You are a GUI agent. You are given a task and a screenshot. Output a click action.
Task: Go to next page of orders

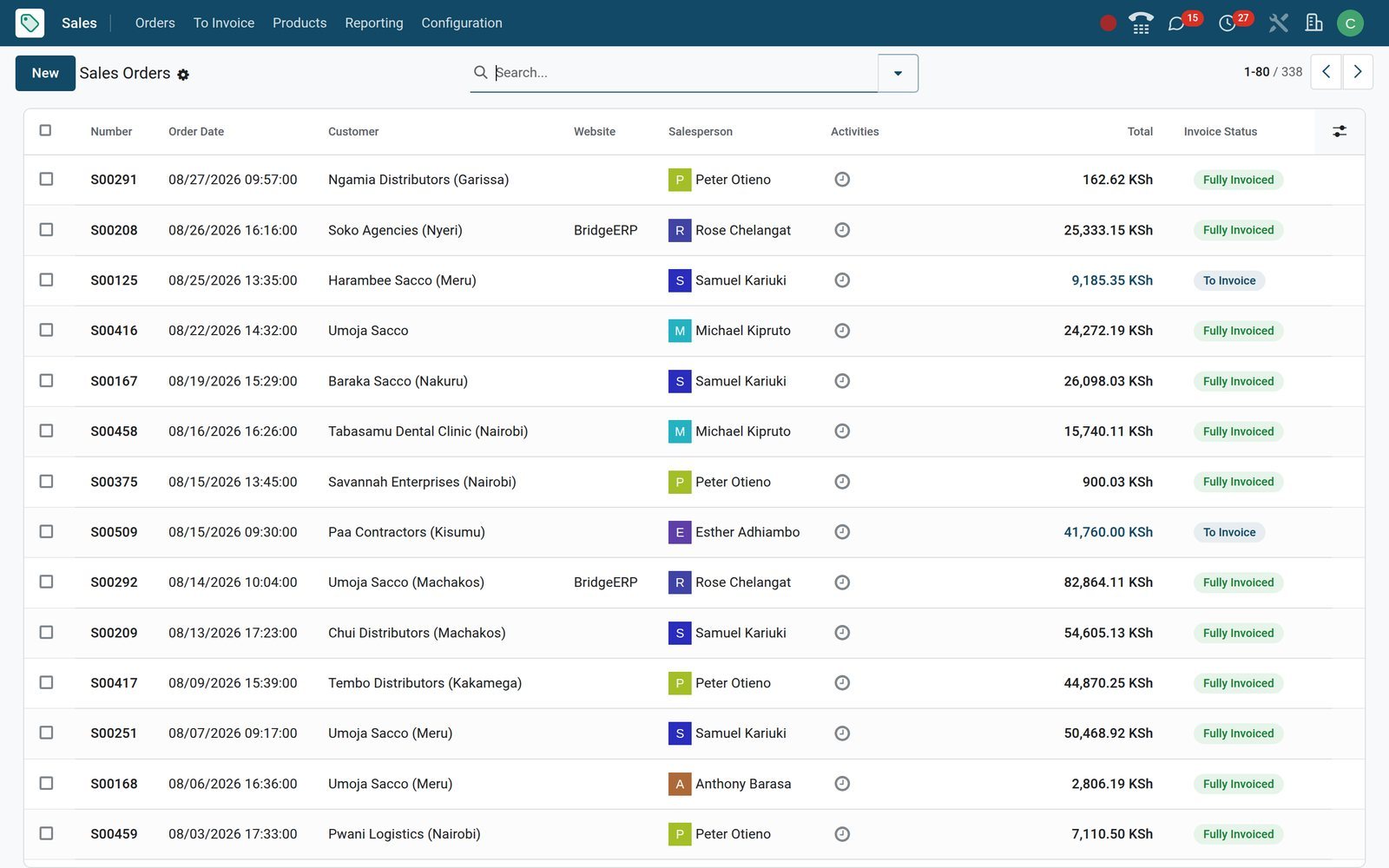pyautogui.click(x=1358, y=72)
